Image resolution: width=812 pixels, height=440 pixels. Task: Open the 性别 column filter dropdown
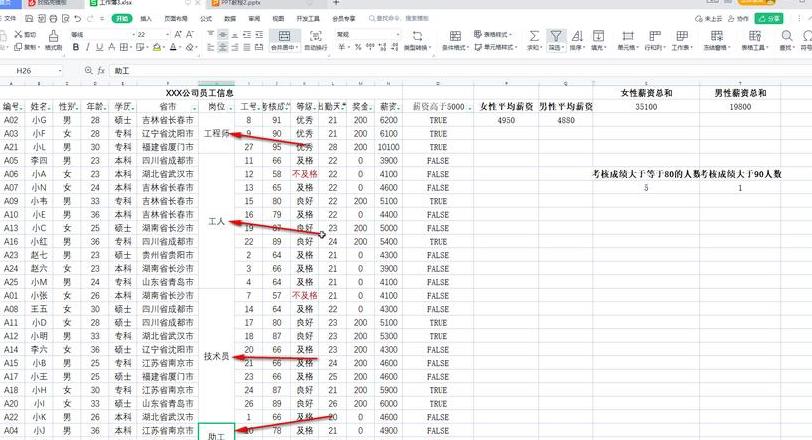77,108
